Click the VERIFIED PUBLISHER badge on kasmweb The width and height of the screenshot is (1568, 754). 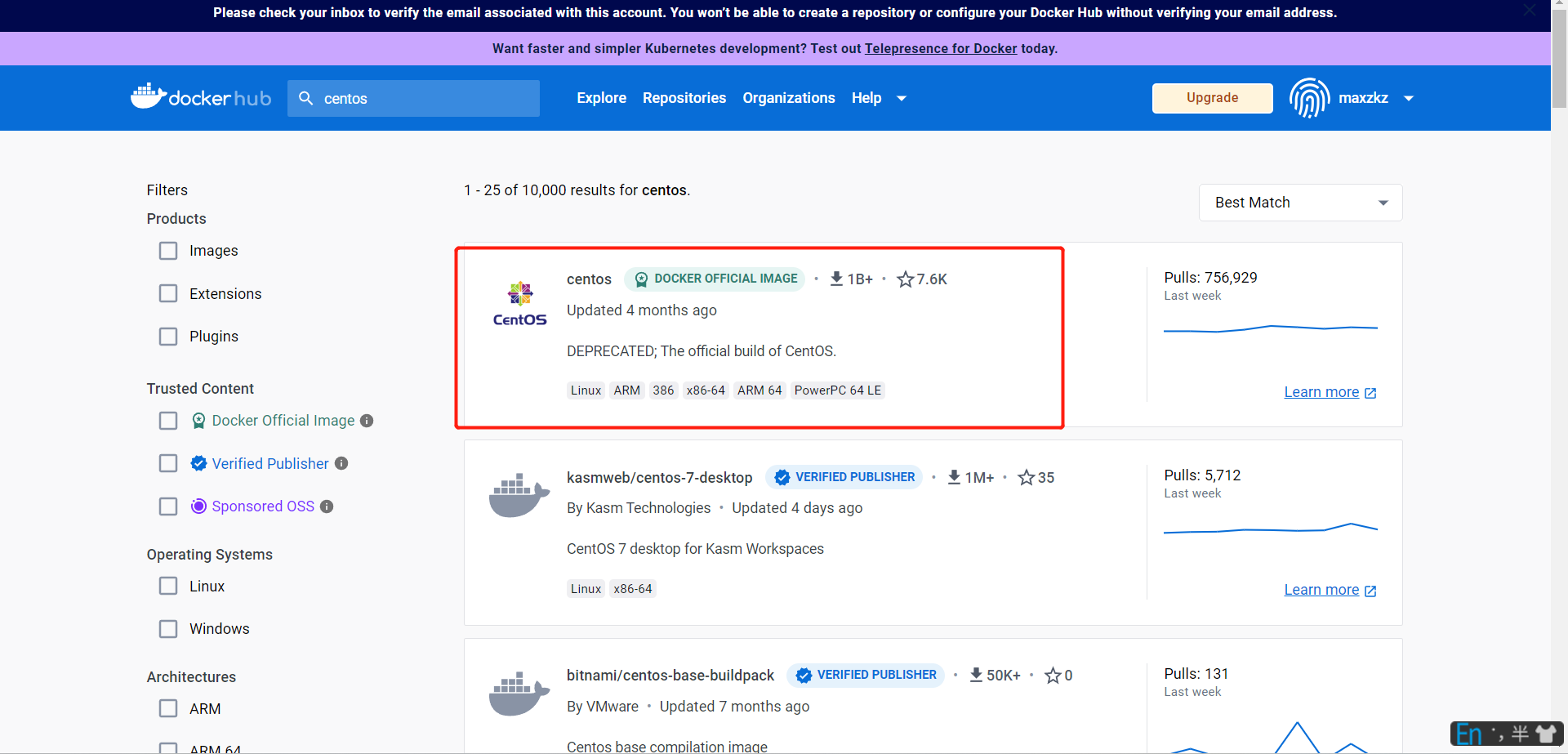pos(844,477)
